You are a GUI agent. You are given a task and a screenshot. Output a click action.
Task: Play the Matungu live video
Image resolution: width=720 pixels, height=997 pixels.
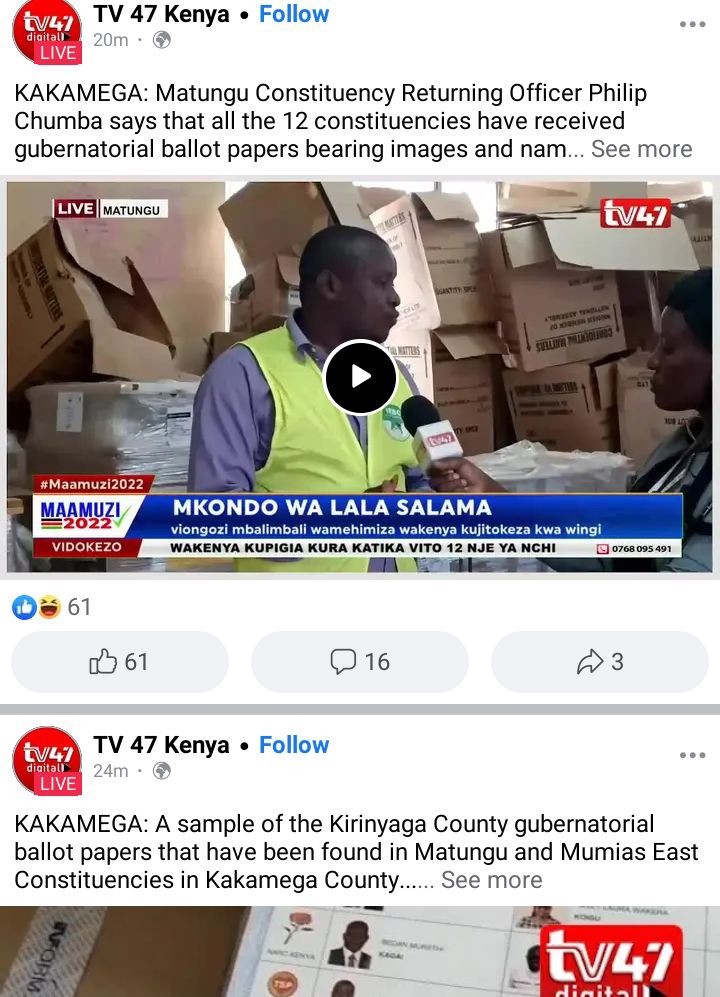pos(361,376)
